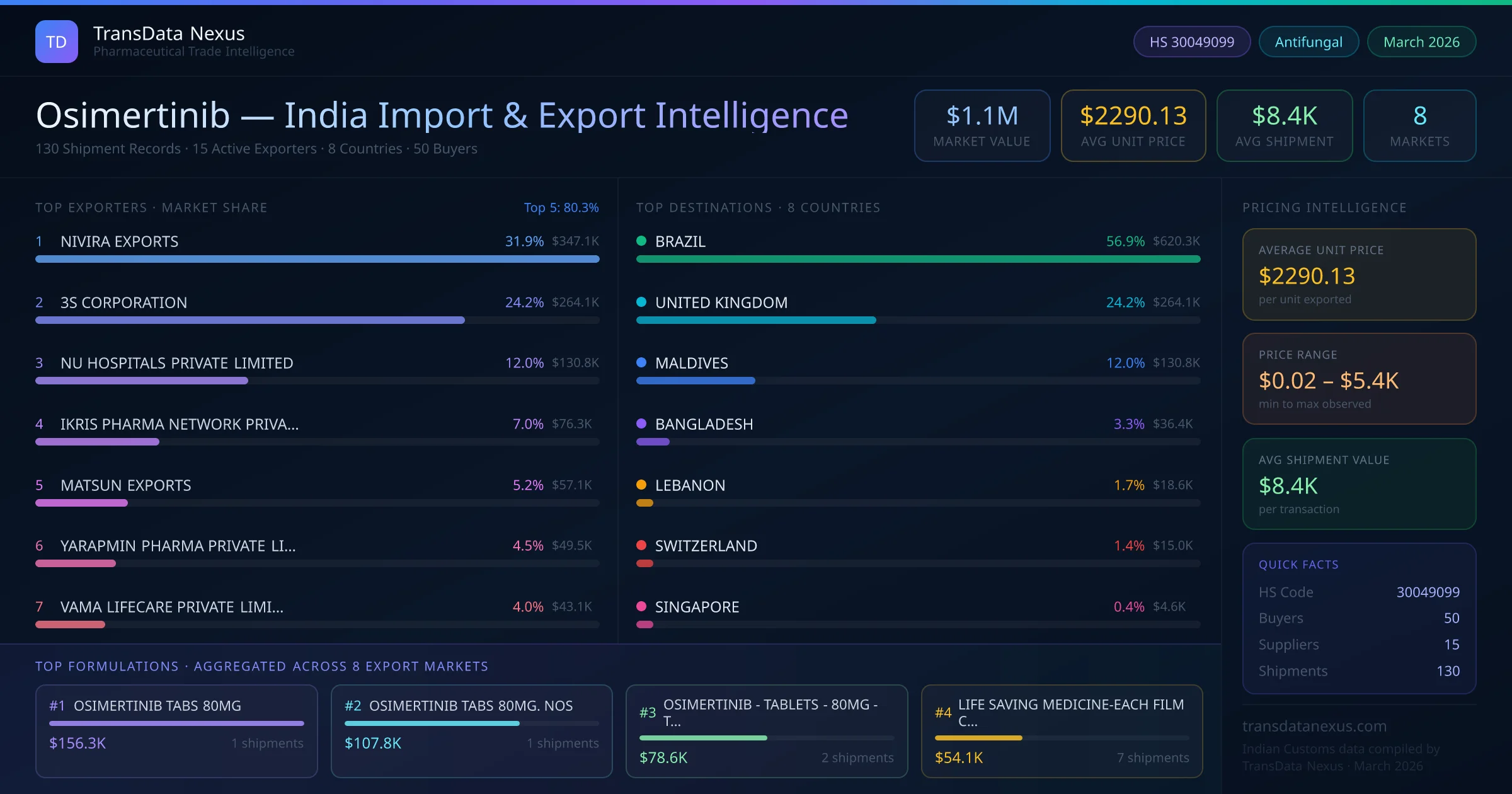Select the Antifungal category pill

point(1309,42)
